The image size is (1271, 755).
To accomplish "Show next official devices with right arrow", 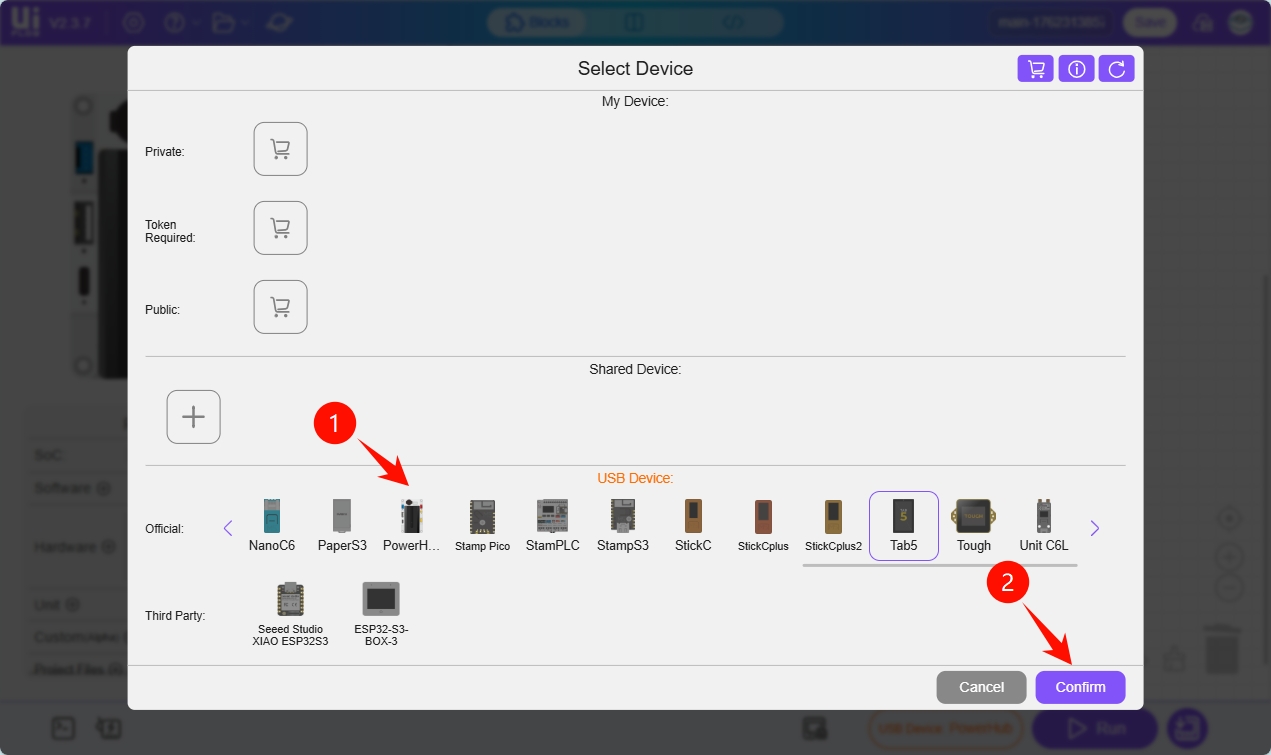I will (1094, 528).
